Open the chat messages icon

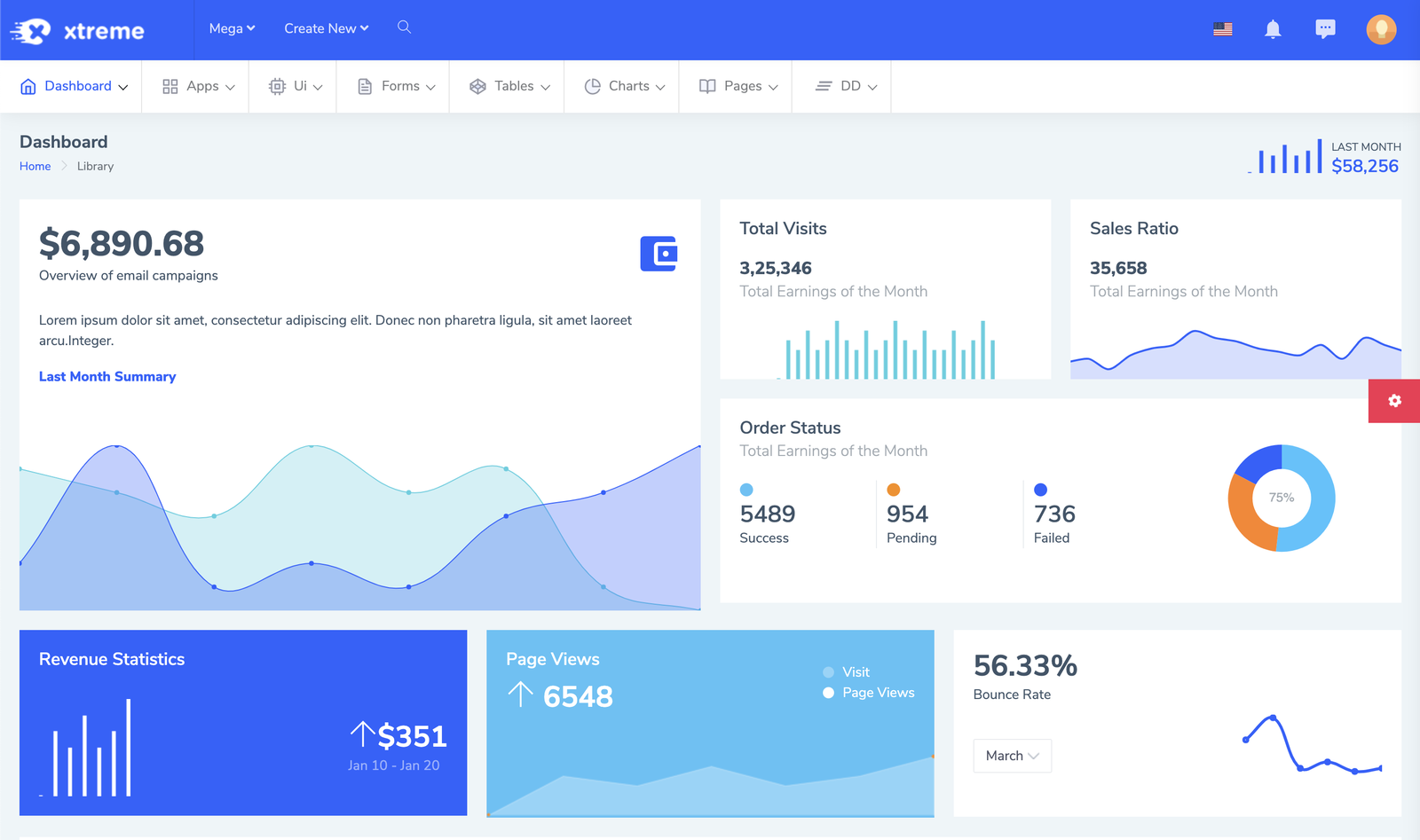1325,29
